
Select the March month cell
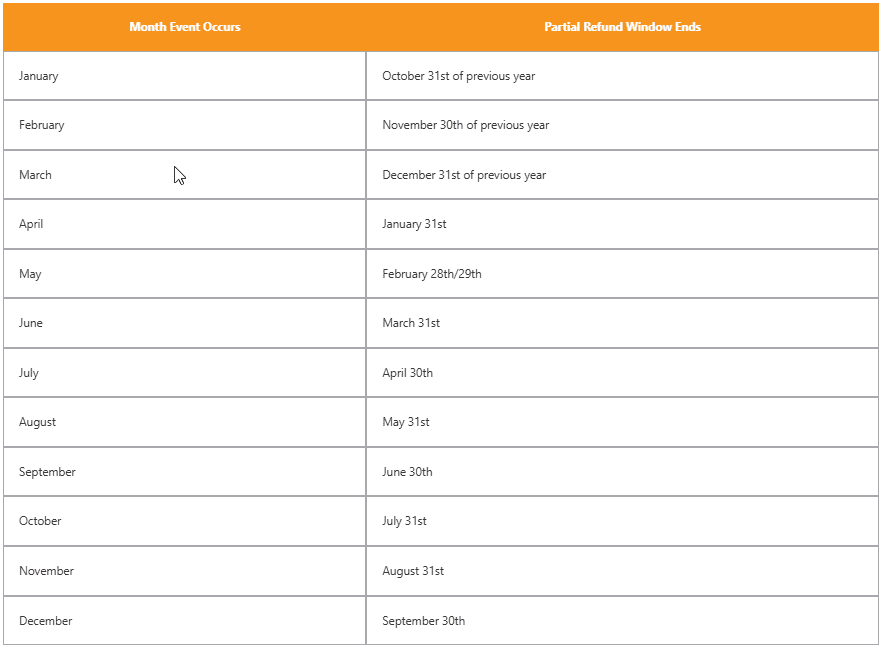tap(184, 175)
